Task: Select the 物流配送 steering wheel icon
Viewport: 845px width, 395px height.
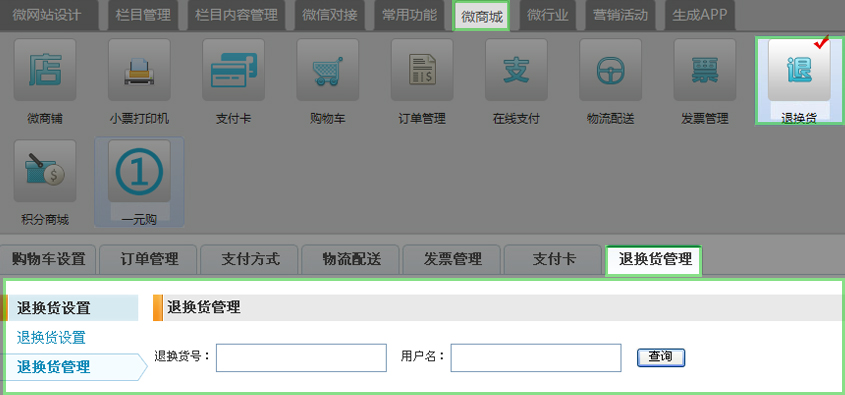Action: (611, 70)
